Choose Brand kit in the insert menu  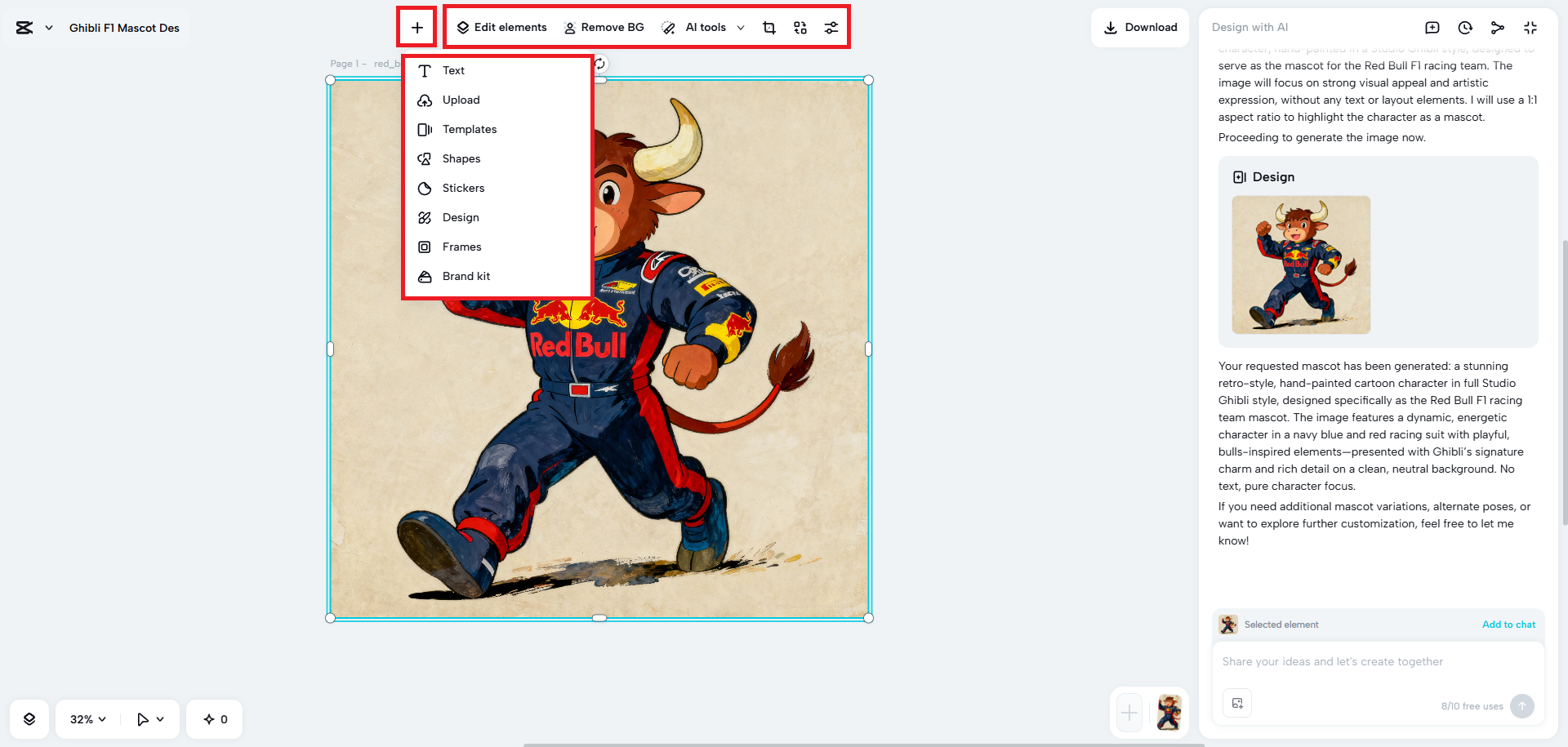click(x=466, y=276)
